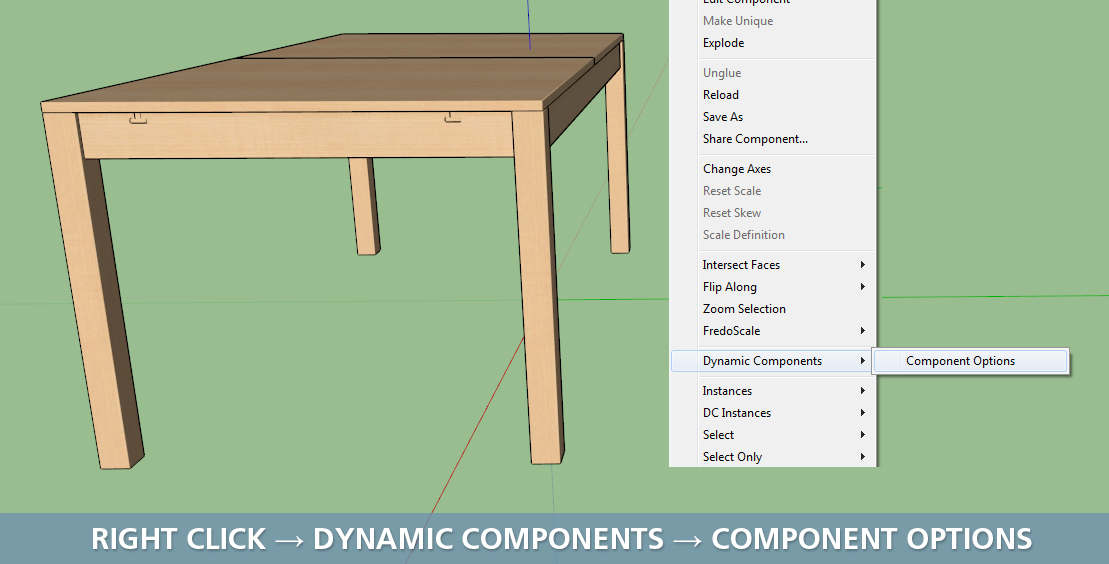
Task: Open Dynamic Components submenu
Action: point(772,361)
